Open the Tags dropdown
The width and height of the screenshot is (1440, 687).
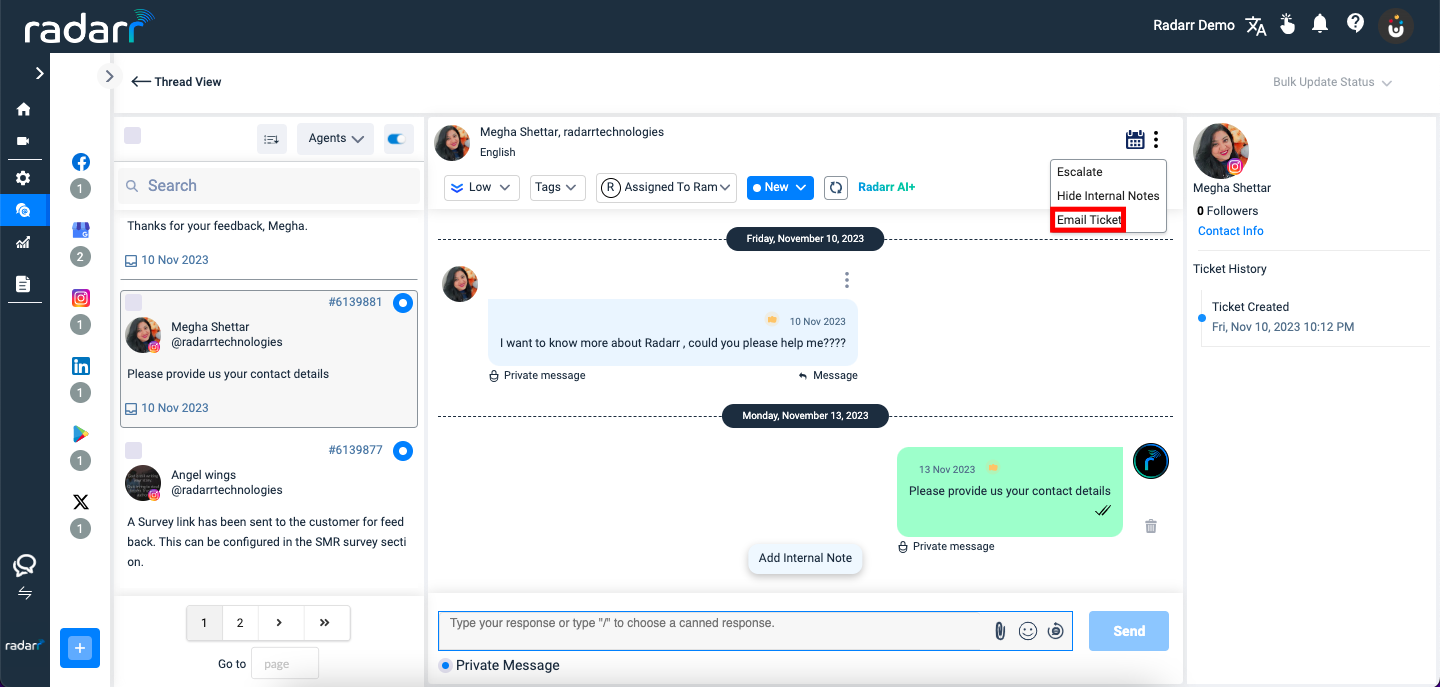click(x=556, y=187)
